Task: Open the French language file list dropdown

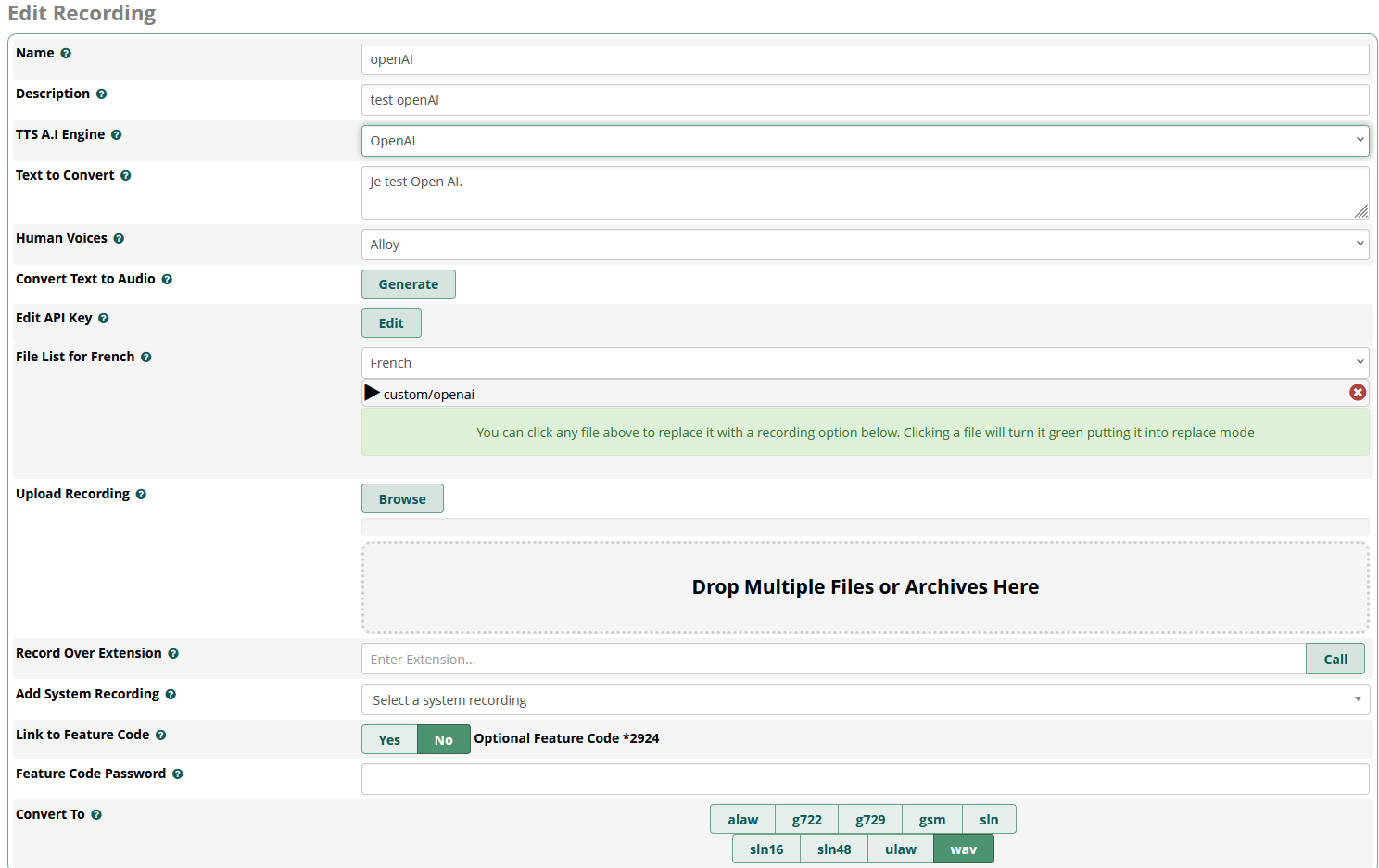Action: pyautogui.click(x=866, y=363)
